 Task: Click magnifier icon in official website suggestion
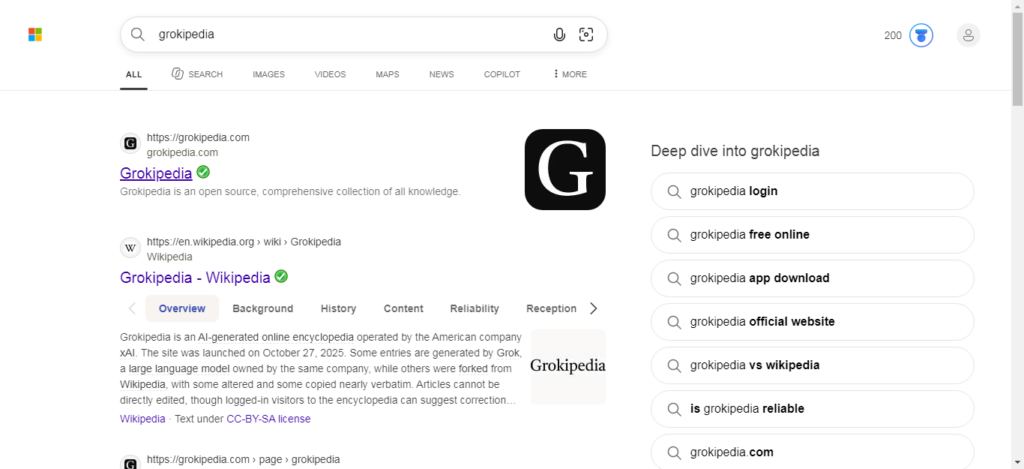point(674,321)
